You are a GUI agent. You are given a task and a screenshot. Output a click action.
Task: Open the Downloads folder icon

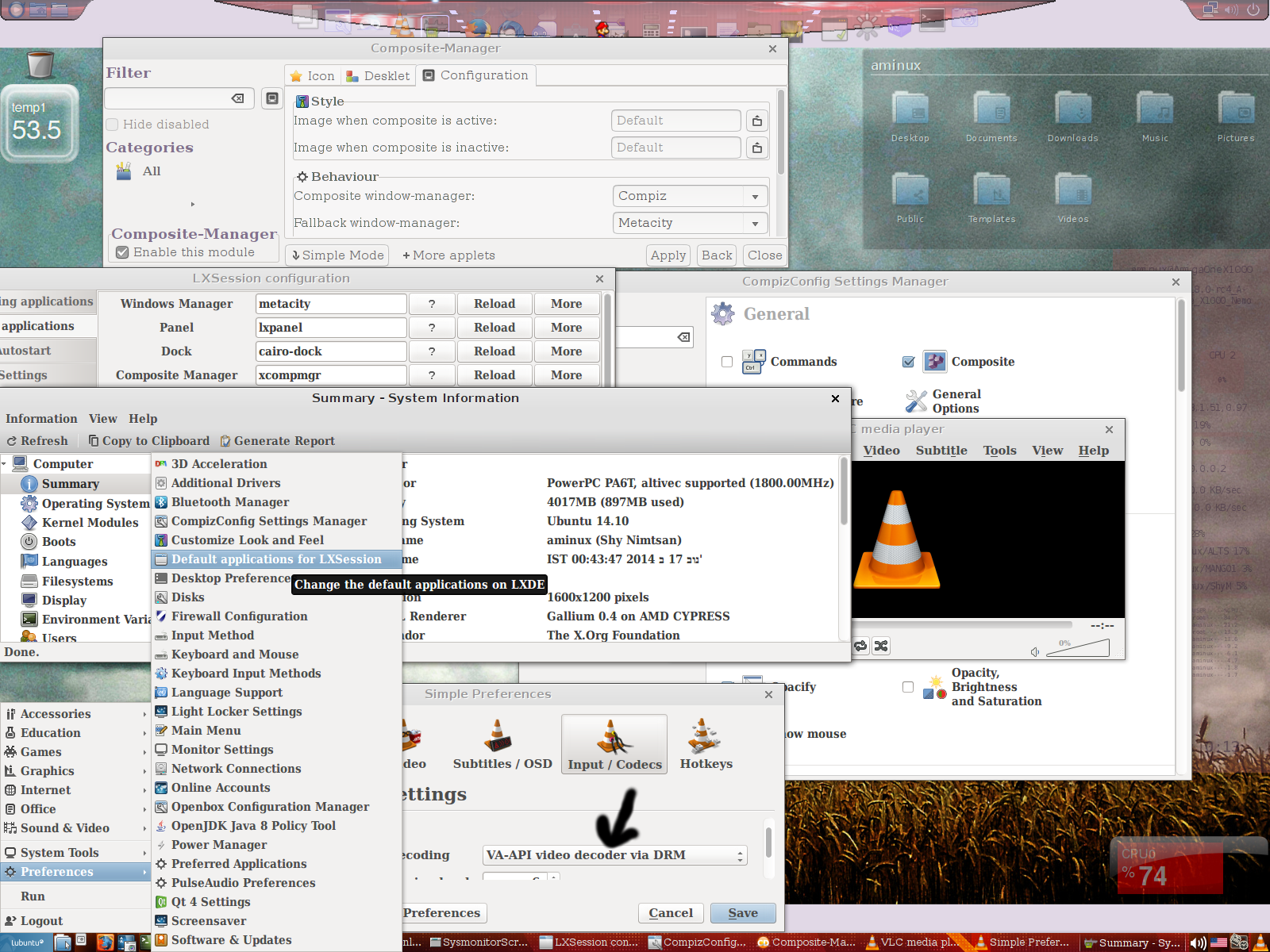1072,109
